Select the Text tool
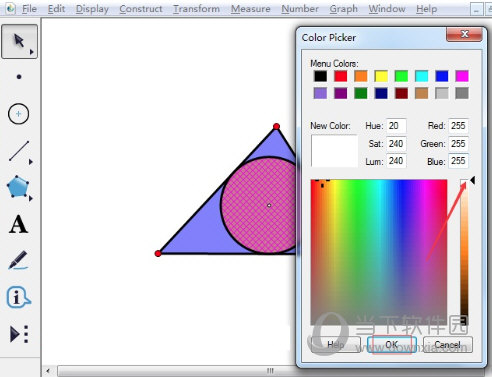This screenshot has width=492, height=377. pyautogui.click(x=18, y=224)
